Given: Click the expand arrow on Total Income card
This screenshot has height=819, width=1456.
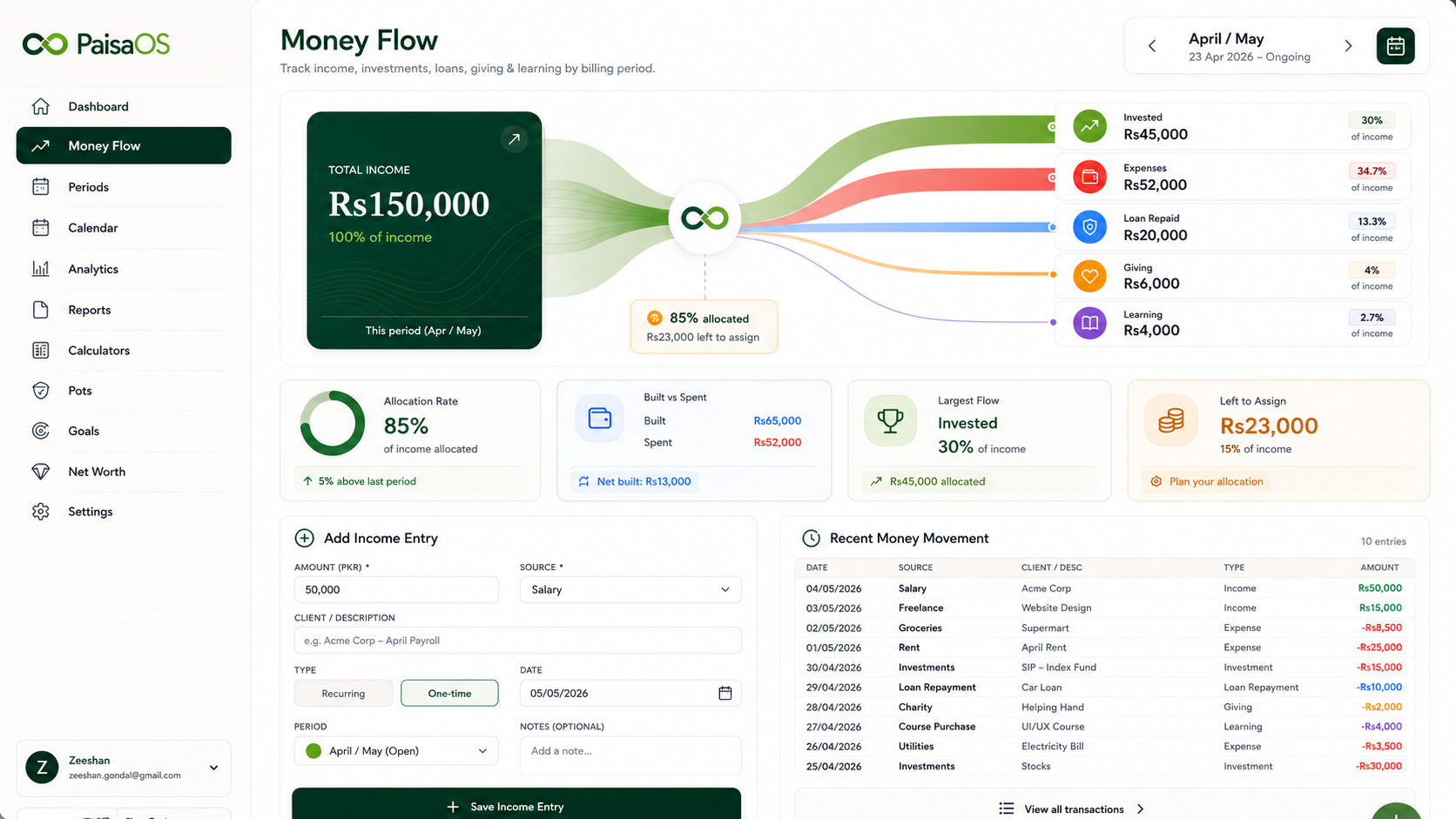Looking at the screenshot, I should pos(514,139).
